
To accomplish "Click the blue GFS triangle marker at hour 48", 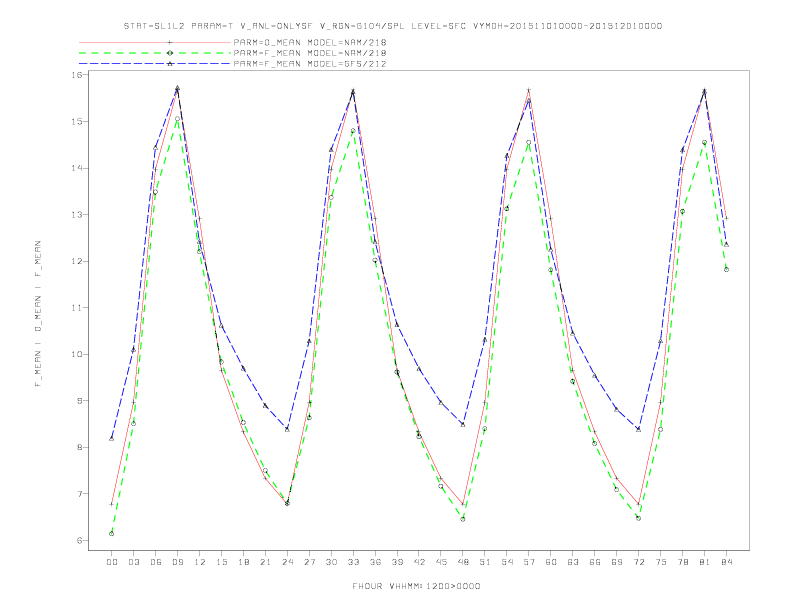I will [x=463, y=424].
